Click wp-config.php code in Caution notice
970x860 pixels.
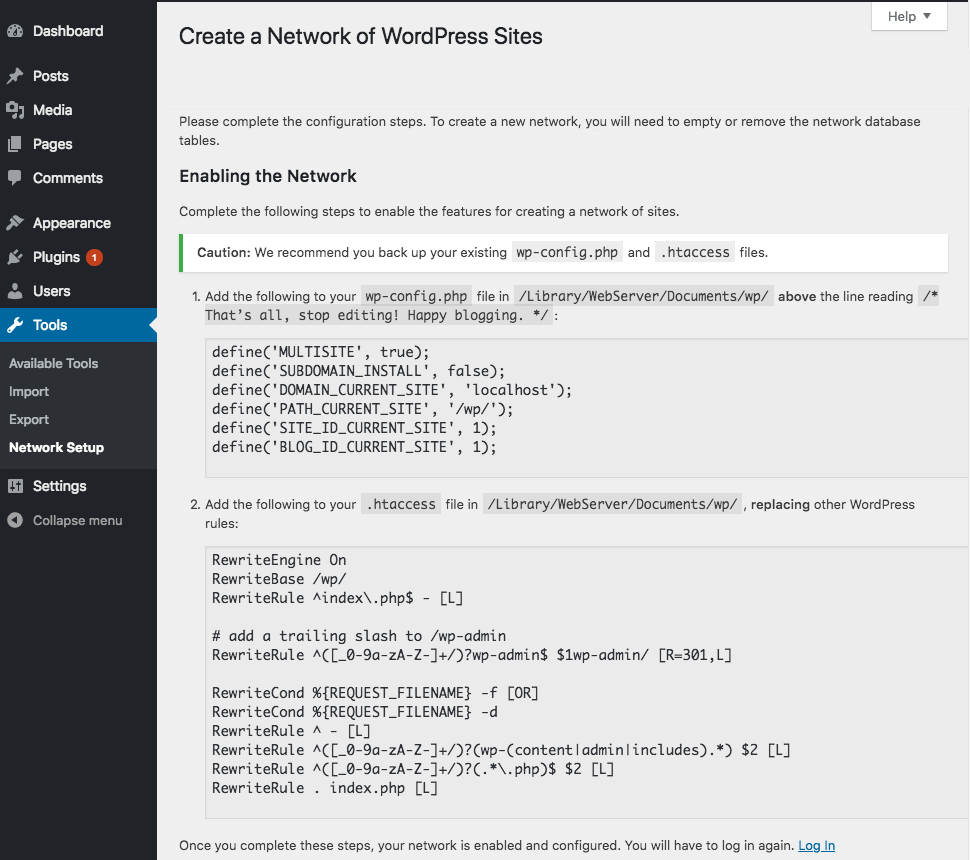pos(567,252)
